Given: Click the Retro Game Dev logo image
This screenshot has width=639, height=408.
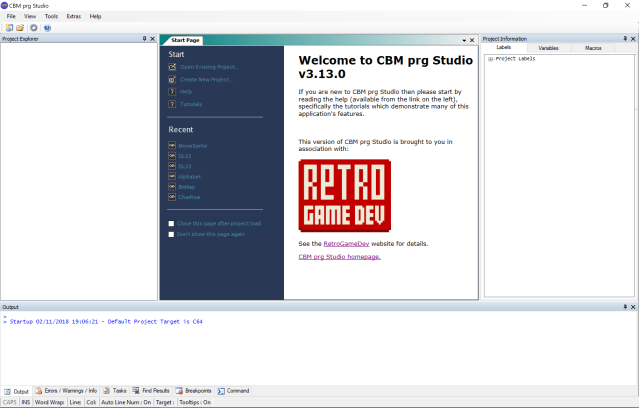Looking at the screenshot, I should [x=344, y=196].
